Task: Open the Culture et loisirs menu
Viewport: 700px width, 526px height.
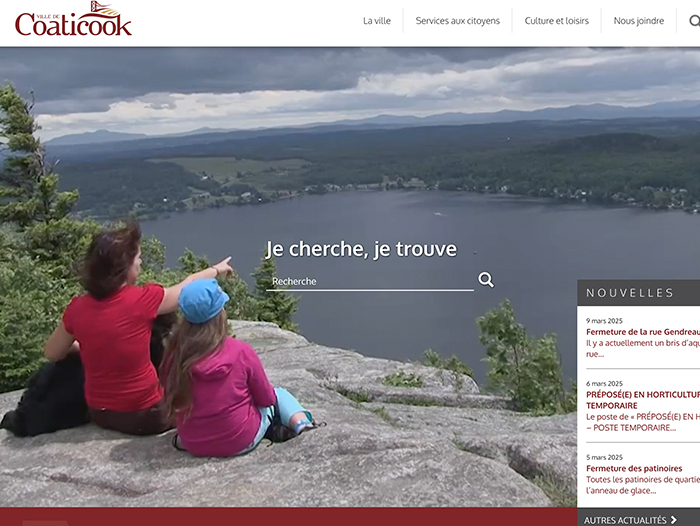Action: pos(556,21)
